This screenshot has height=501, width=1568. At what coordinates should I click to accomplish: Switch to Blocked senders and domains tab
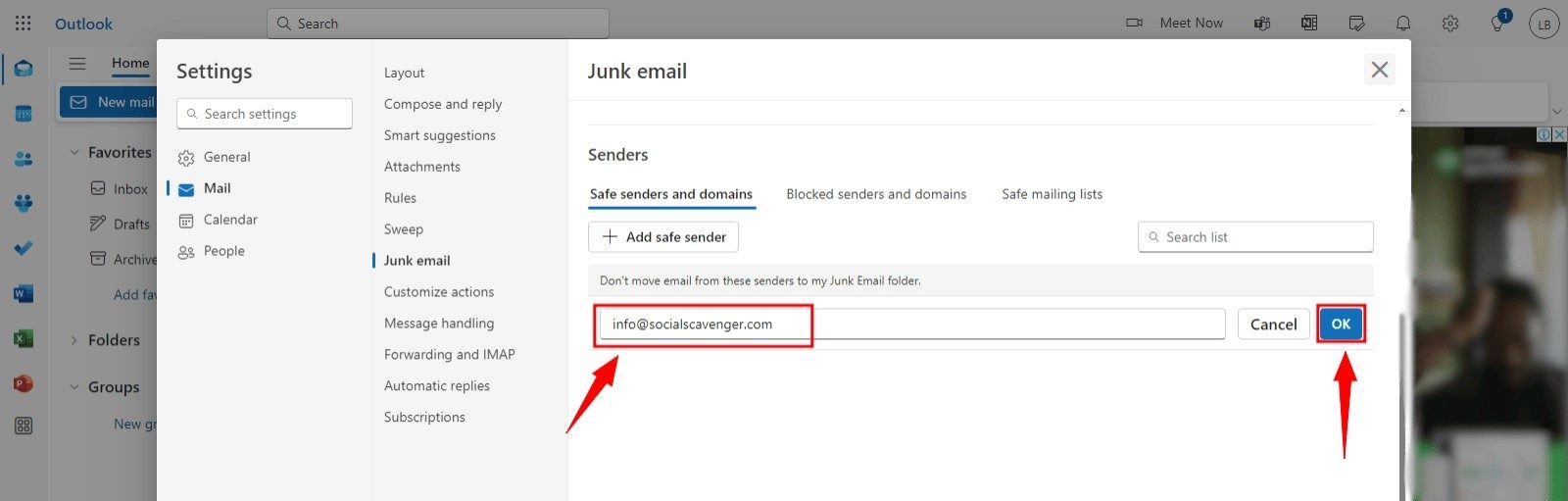click(876, 194)
